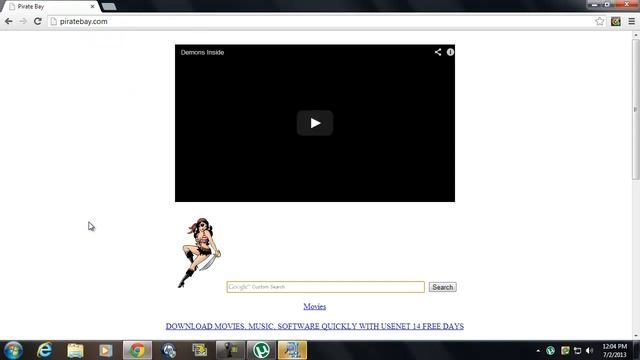
Task: Bookmark this page with the star icon
Action: (599, 21)
